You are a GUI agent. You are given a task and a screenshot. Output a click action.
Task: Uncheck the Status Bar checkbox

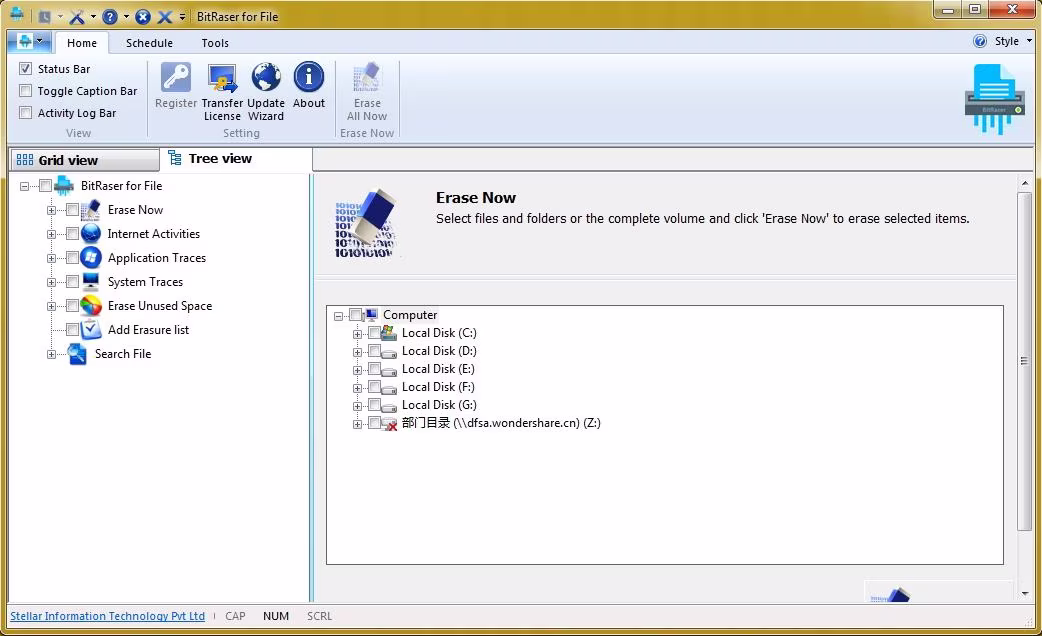click(25, 68)
